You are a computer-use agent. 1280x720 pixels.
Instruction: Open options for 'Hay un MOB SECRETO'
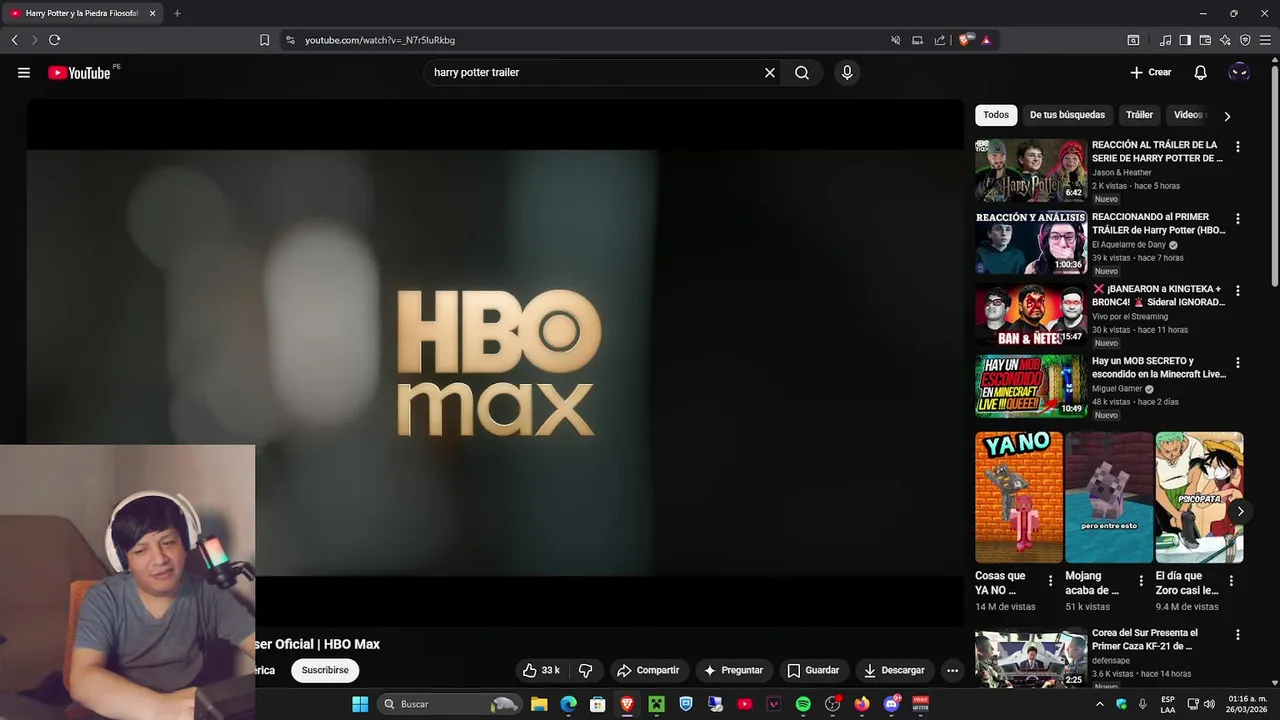click(1238, 363)
